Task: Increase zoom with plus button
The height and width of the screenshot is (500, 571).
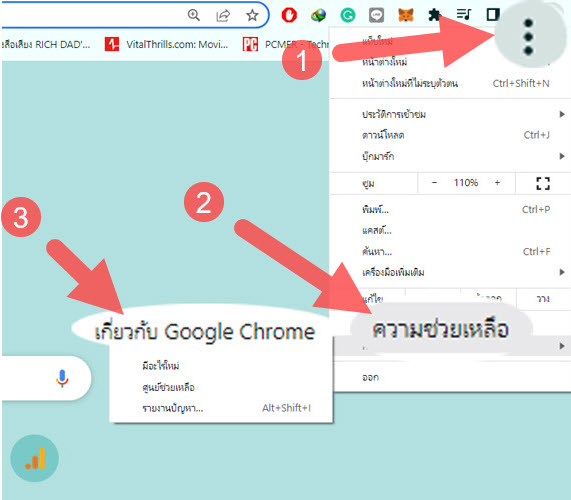Action: pyautogui.click(x=497, y=182)
